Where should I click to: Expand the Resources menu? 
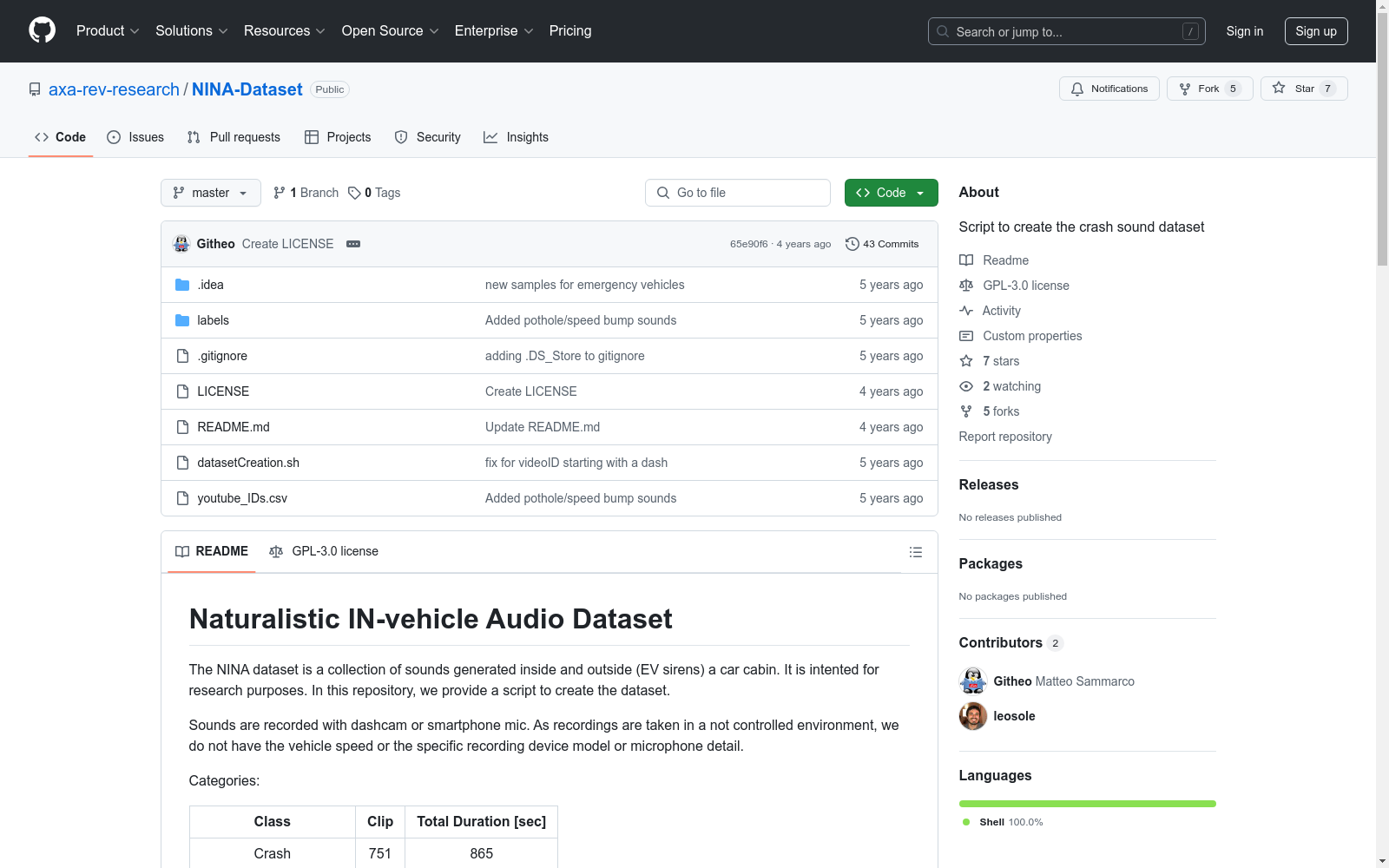point(285,31)
